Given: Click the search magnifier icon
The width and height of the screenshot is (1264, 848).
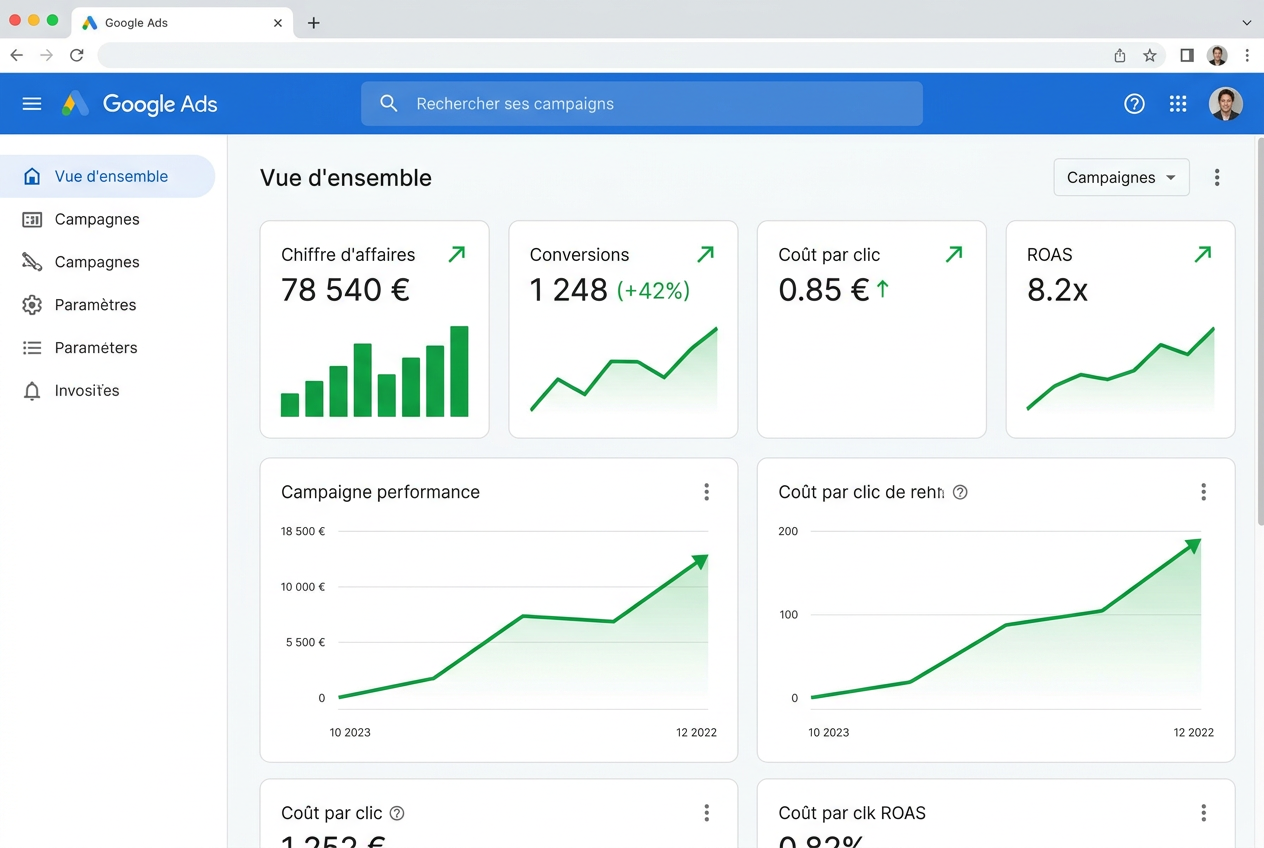Looking at the screenshot, I should 389,104.
